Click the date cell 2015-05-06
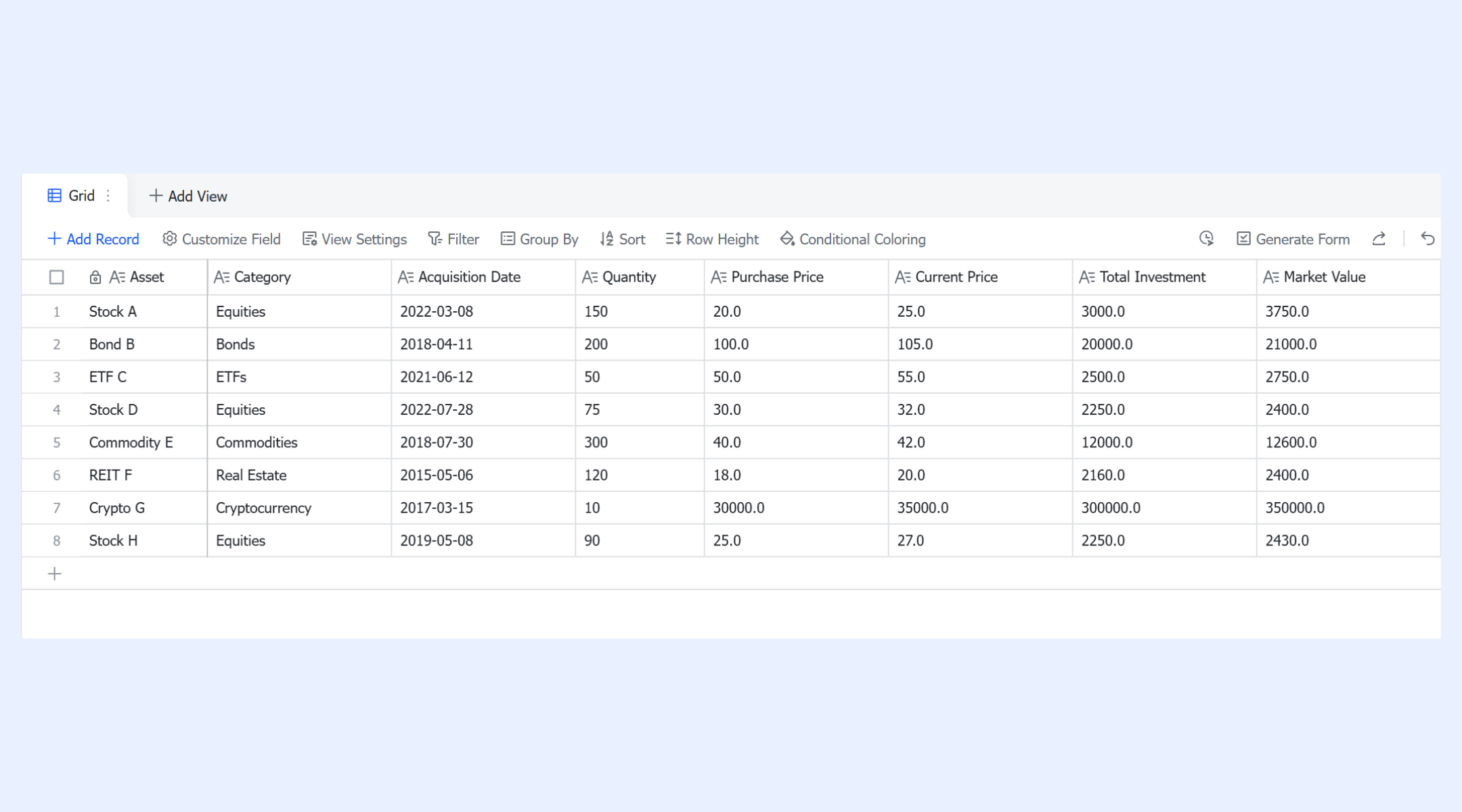1462x812 pixels. (483, 475)
